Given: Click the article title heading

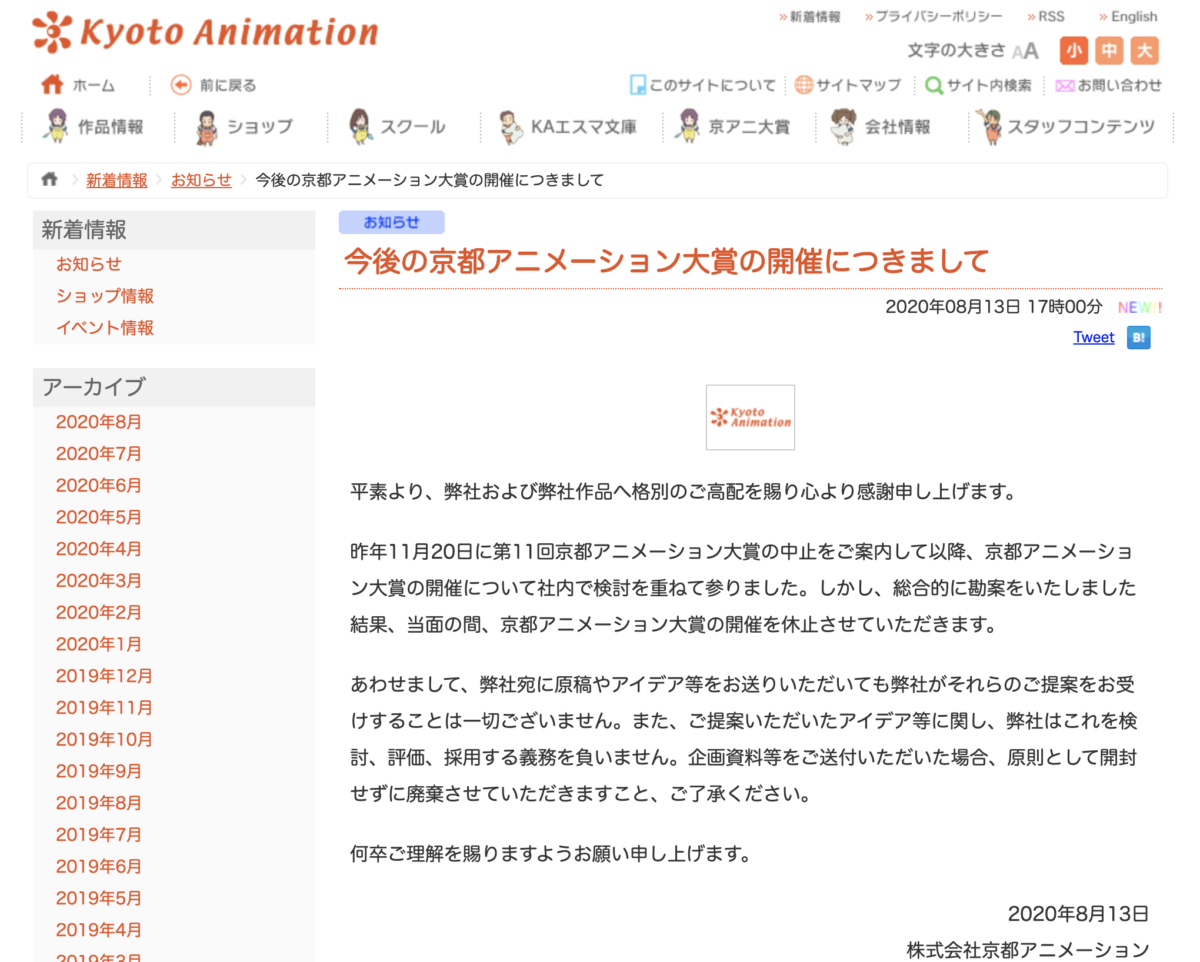Looking at the screenshot, I should tap(666, 261).
